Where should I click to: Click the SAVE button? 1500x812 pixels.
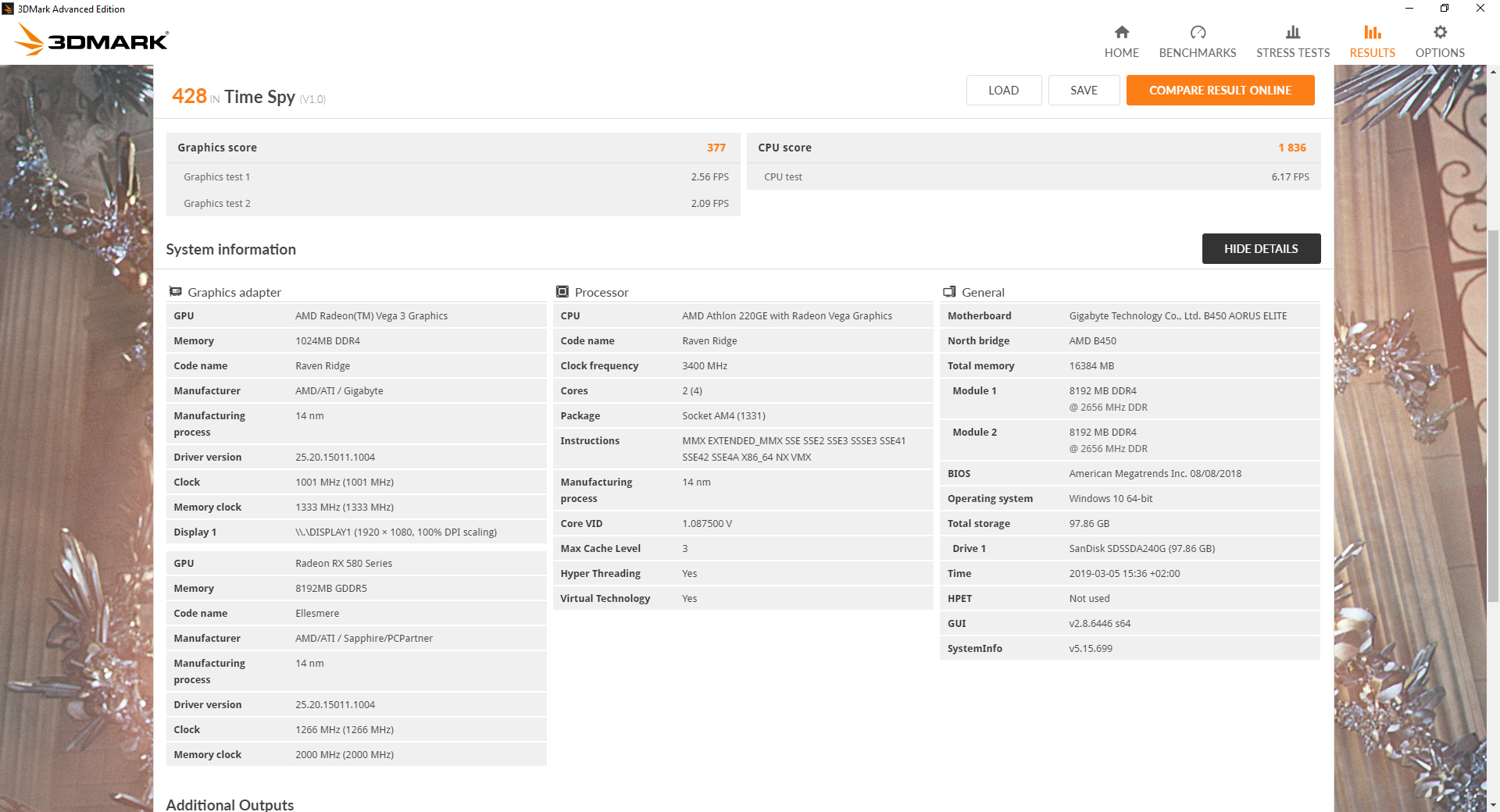pyautogui.click(x=1084, y=90)
